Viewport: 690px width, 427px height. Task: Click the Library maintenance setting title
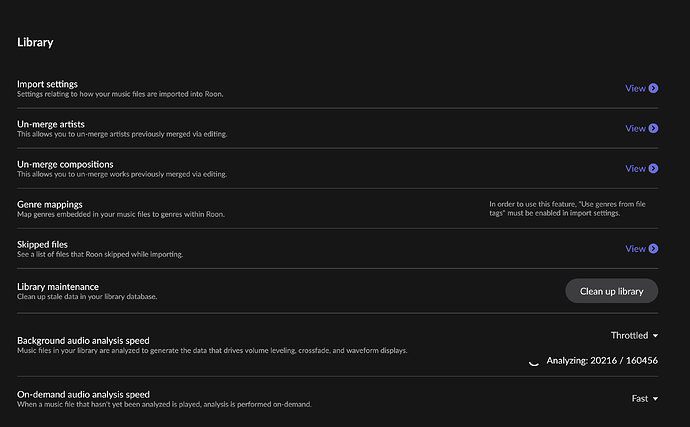click(x=58, y=287)
